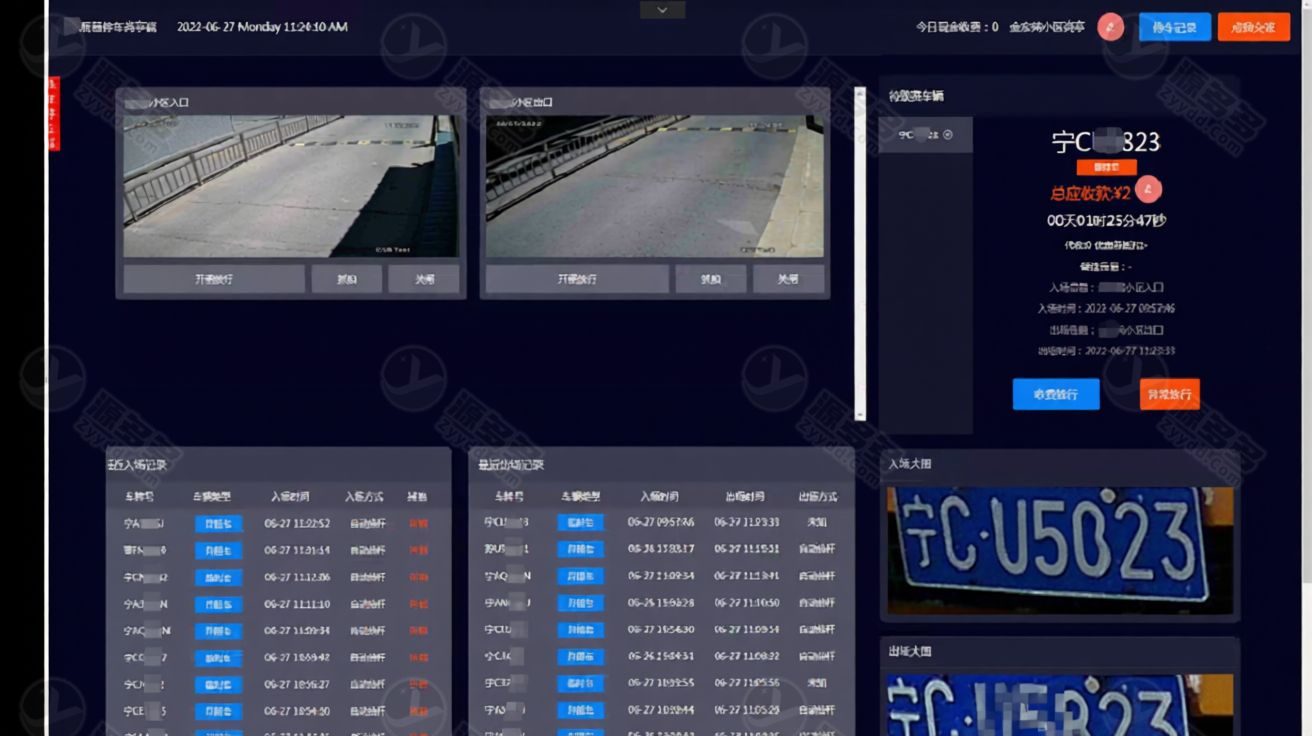This screenshot has height=736, width=1312.
Task: Select the plate entry in the pending vehicles list
Action: [925, 135]
